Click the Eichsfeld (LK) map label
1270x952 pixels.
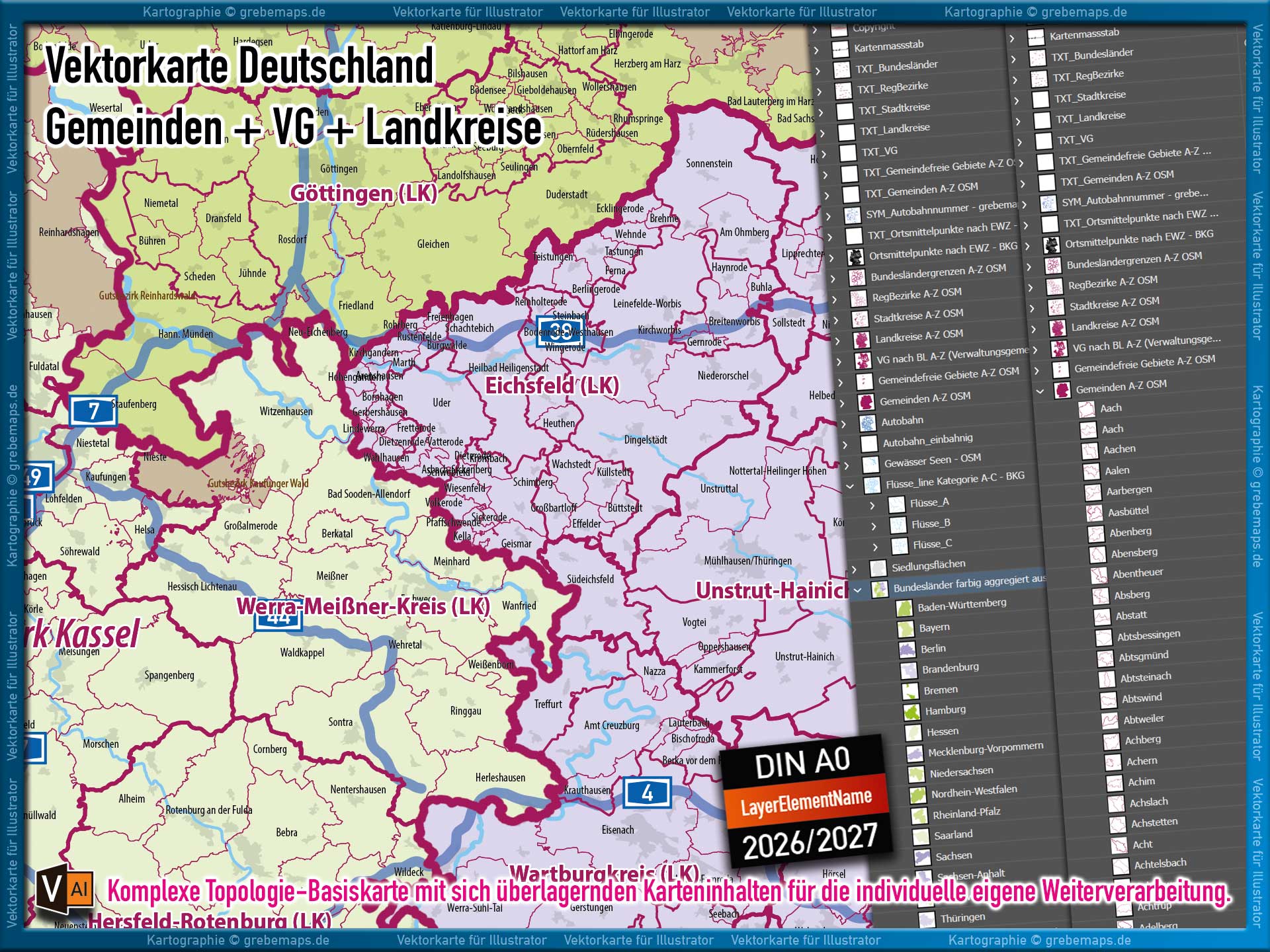point(552,385)
